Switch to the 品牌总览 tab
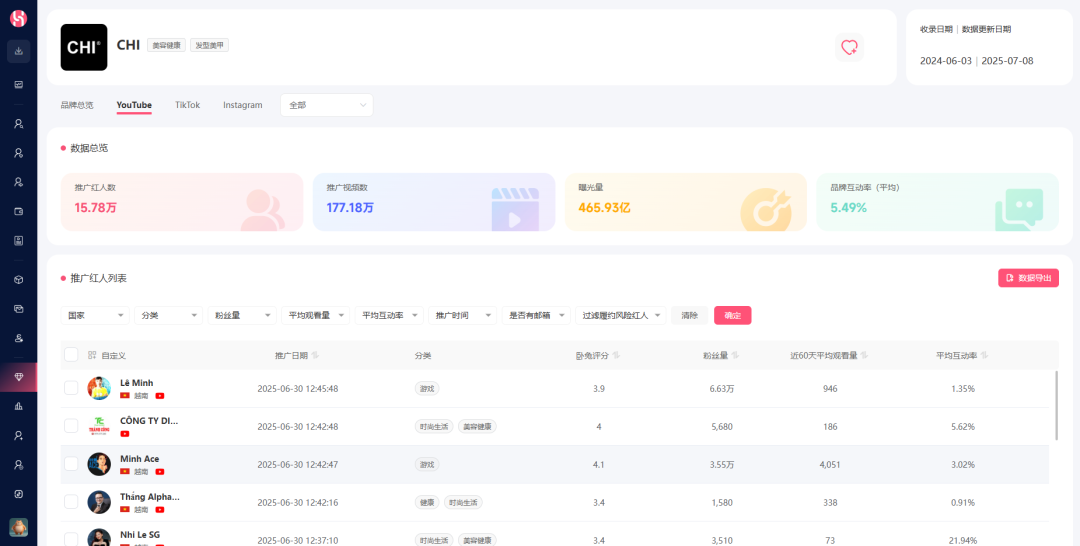The height and width of the screenshot is (546, 1080). point(77,105)
